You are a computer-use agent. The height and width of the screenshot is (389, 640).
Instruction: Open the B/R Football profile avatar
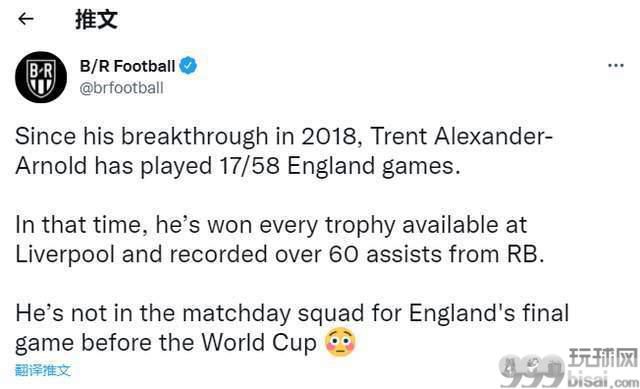tap(41, 77)
